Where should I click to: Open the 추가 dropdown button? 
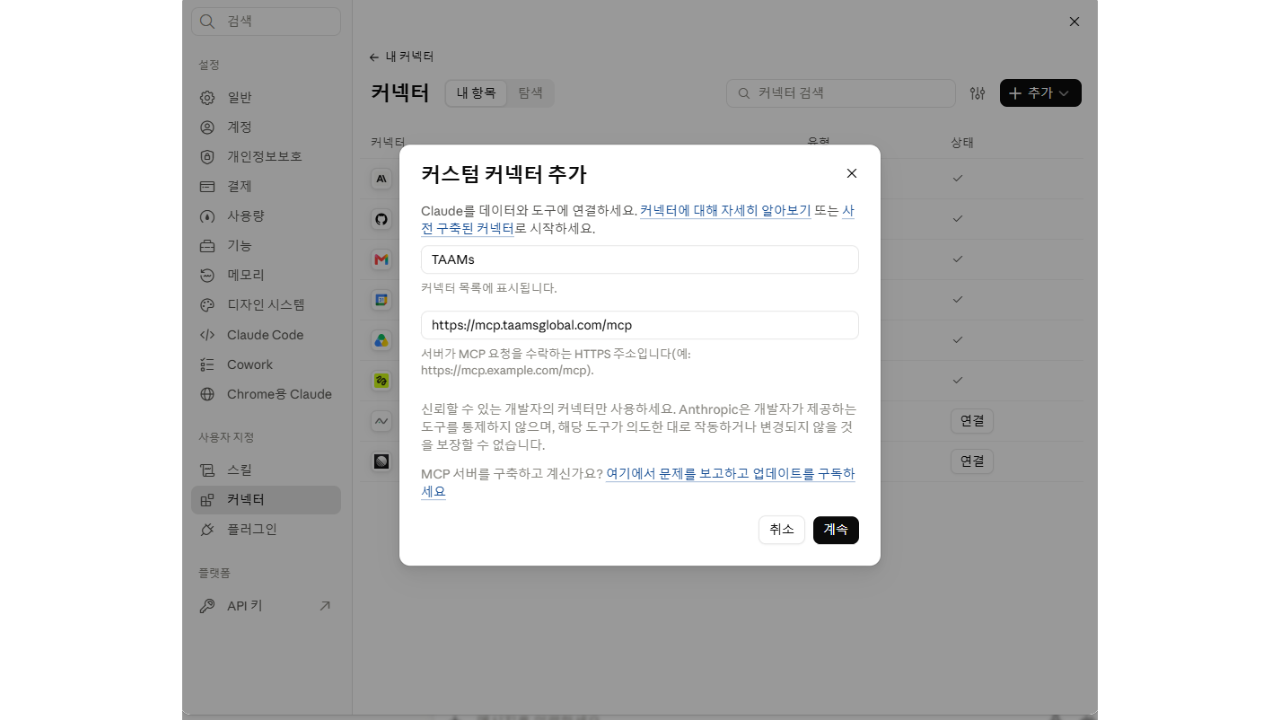pos(1041,93)
